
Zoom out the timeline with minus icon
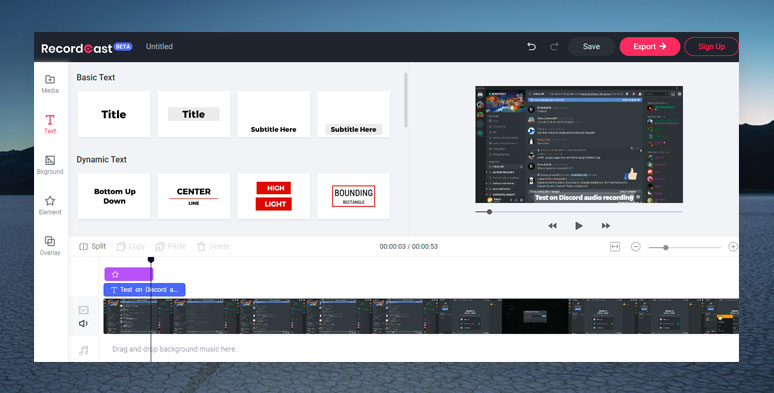tap(636, 246)
